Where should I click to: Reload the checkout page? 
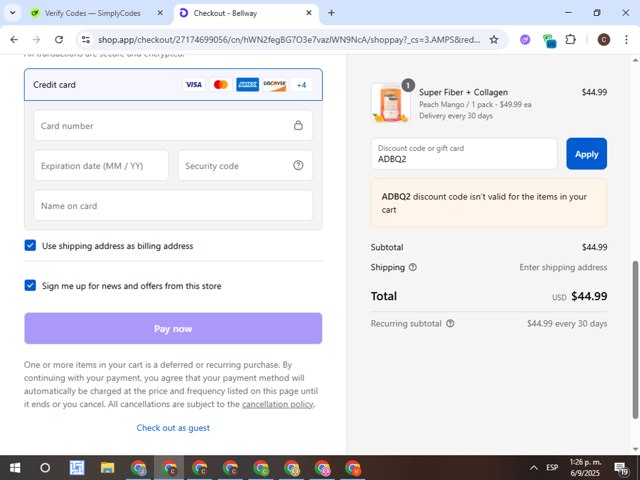[x=59, y=40]
